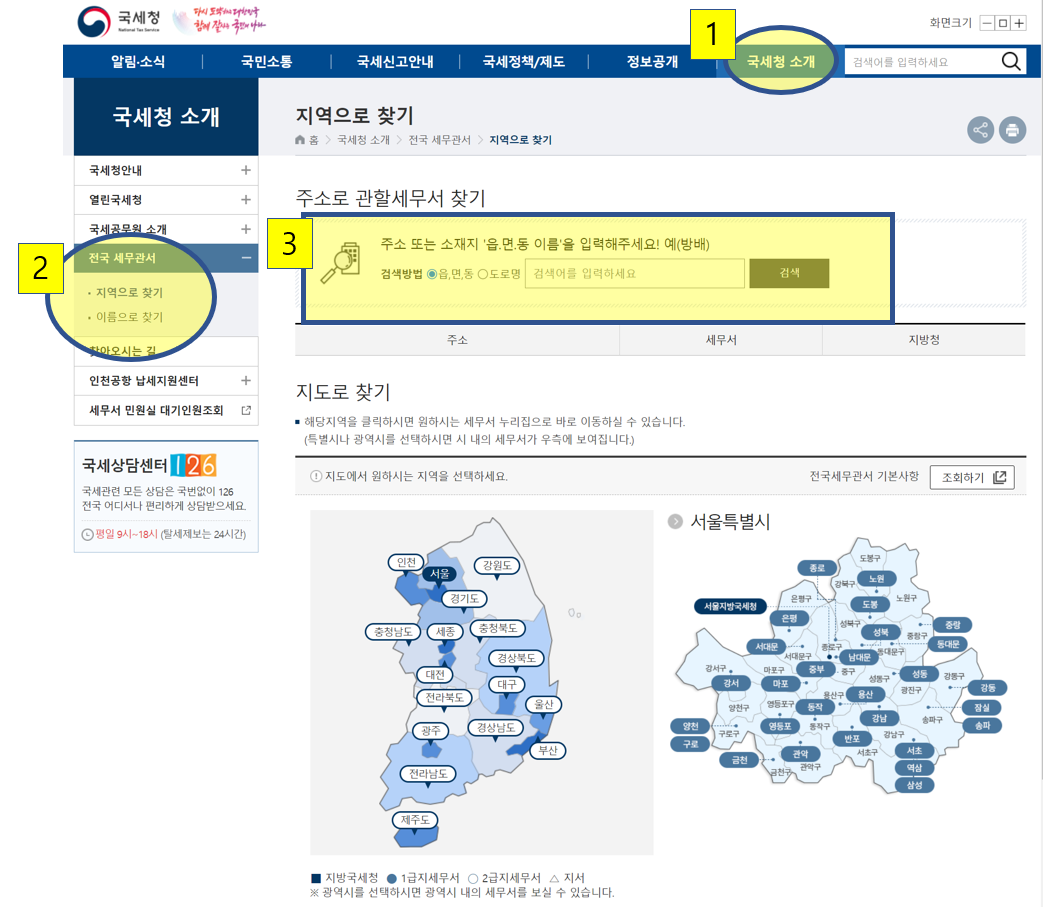Select 종로 tax office on Seoul map

pos(817,568)
